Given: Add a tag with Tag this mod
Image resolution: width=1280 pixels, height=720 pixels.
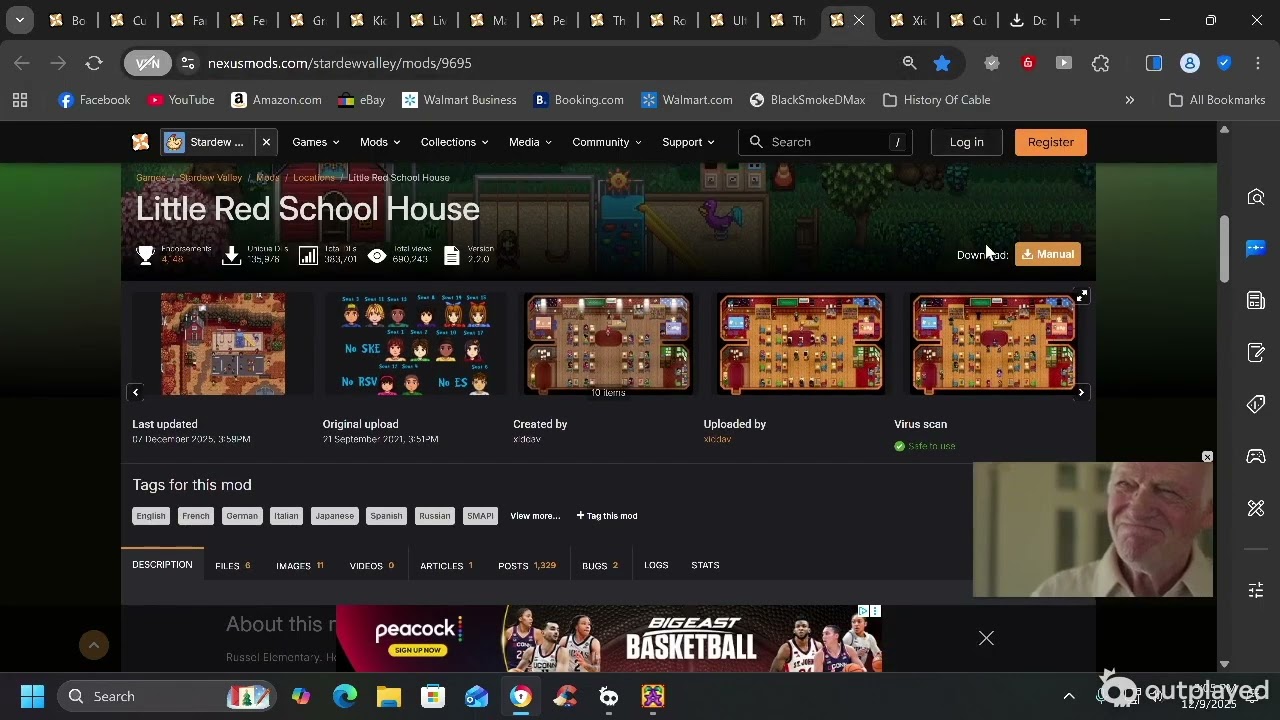Looking at the screenshot, I should (607, 516).
